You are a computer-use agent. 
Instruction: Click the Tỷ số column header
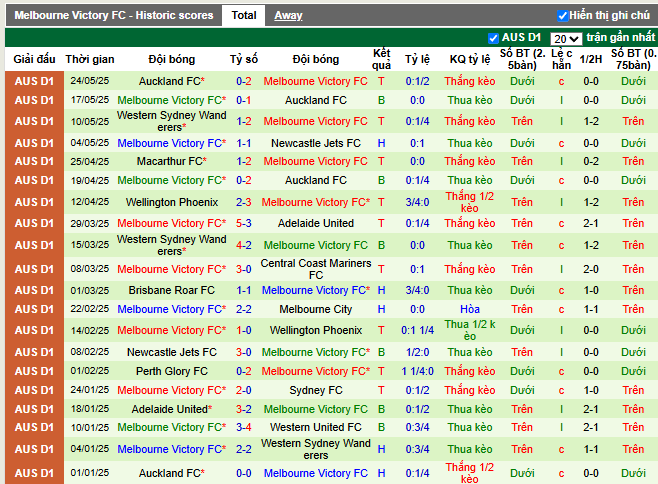tap(243, 59)
